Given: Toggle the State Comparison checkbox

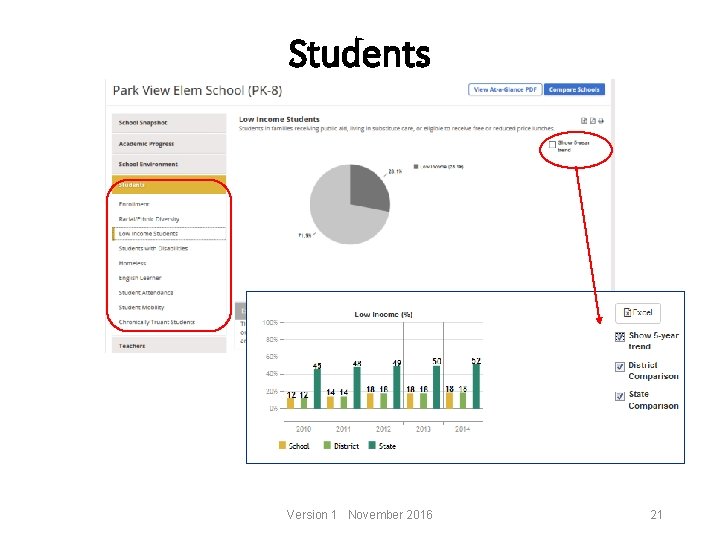Looking at the screenshot, I should coord(620,396).
